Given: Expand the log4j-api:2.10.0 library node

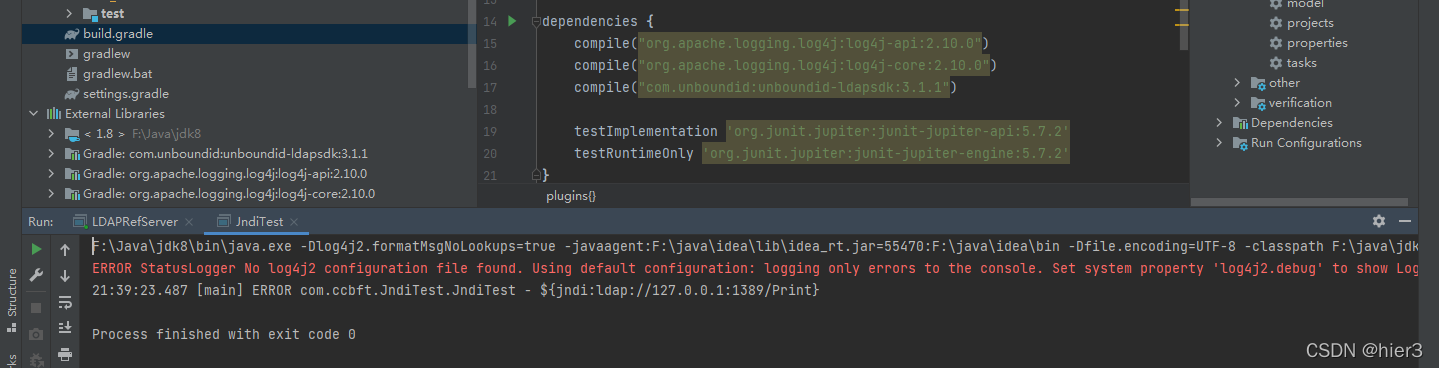Looking at the screenshot, I should (51, 174).
